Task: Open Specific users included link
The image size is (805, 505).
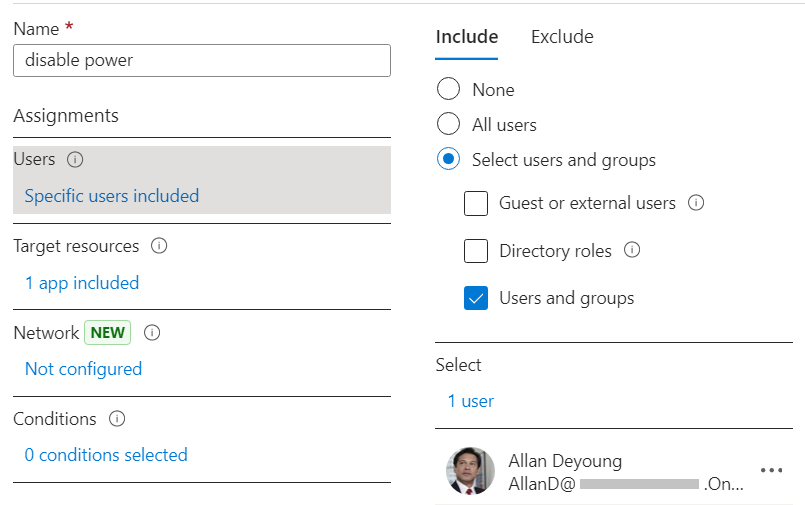Action: coord(112,196)
